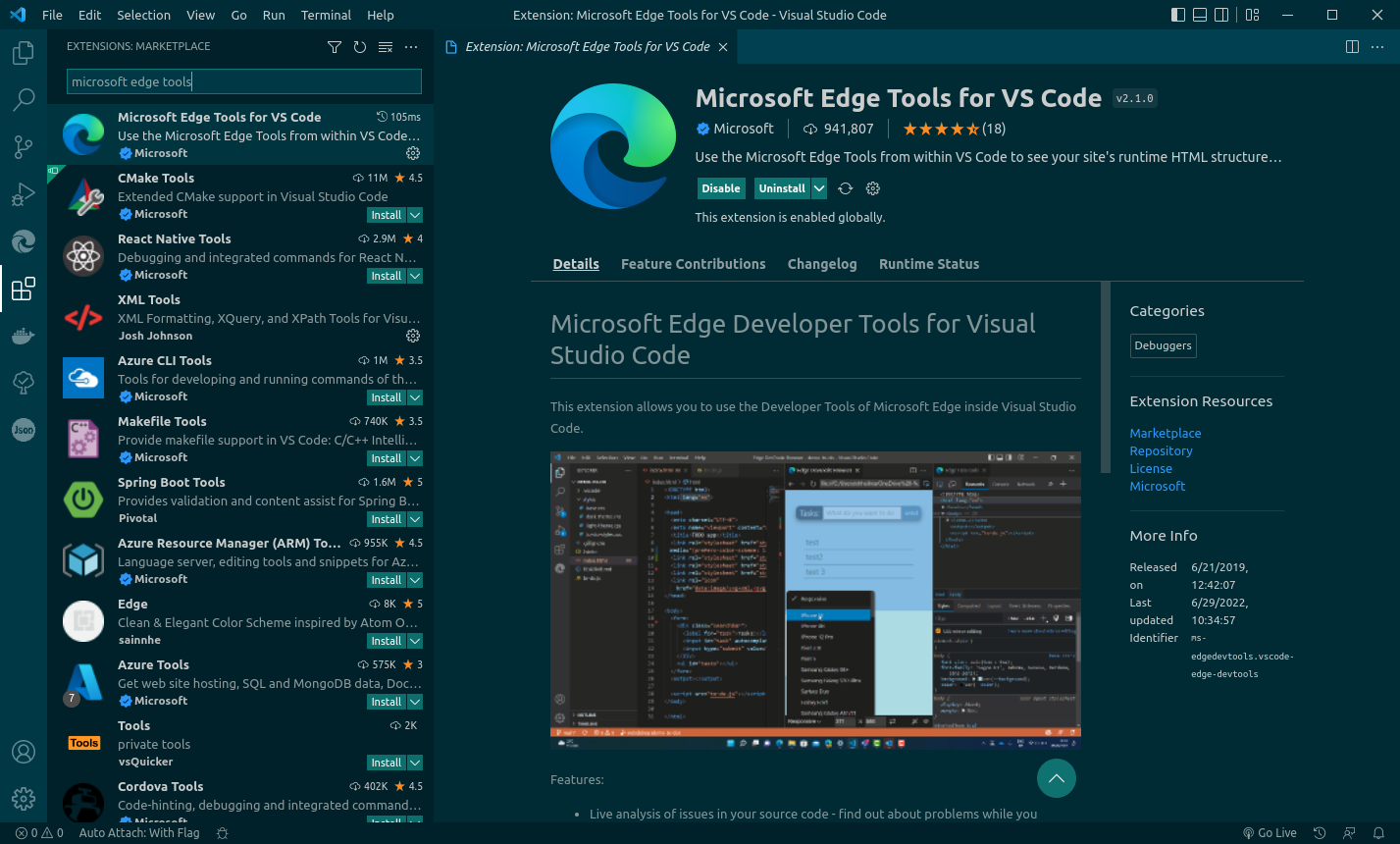
Task: Disable the Microsoft Edge Tools extension
Action: pos(721,187)
